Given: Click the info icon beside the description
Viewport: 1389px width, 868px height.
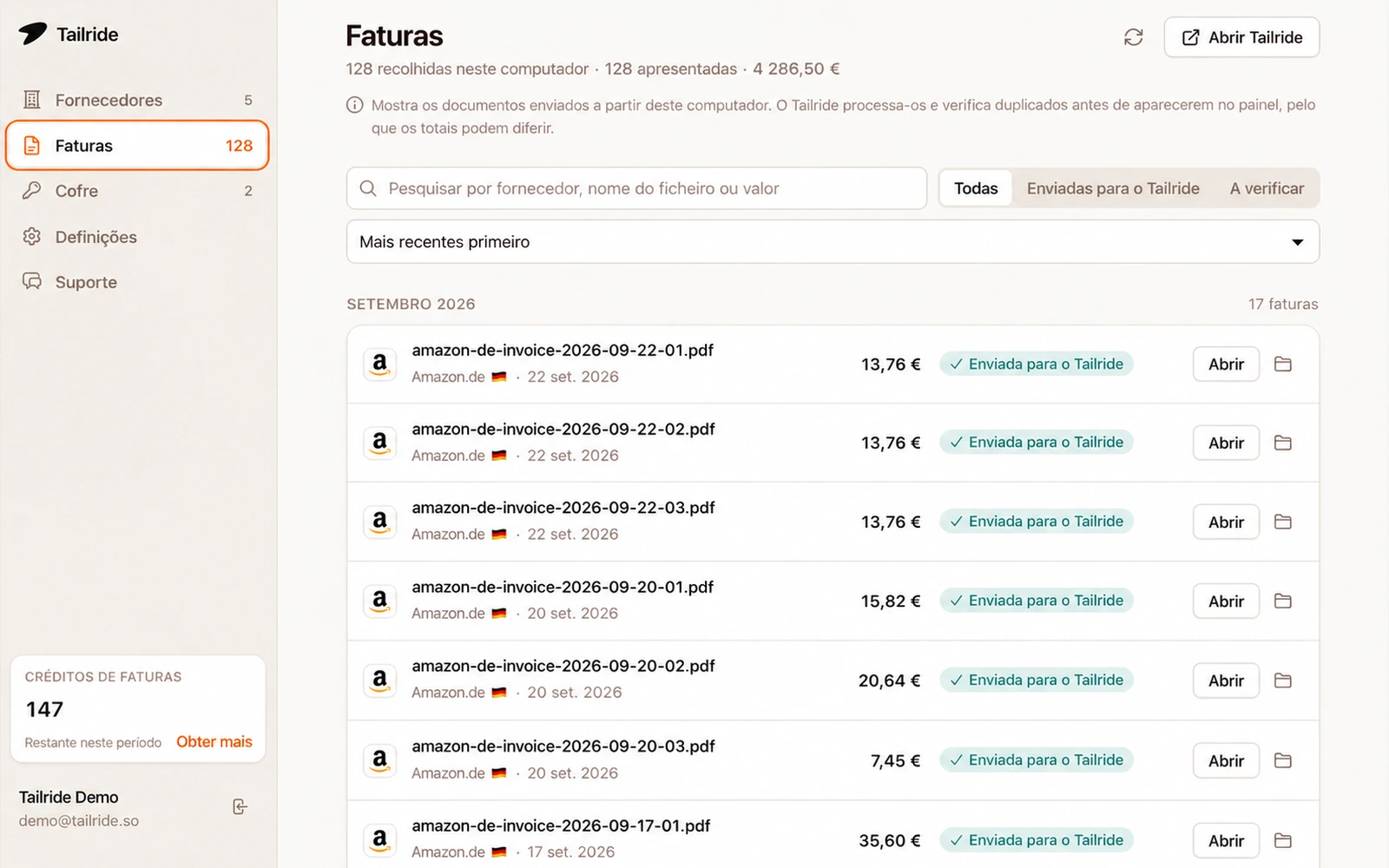Looking at the screenshot, I should pos(354,105).
